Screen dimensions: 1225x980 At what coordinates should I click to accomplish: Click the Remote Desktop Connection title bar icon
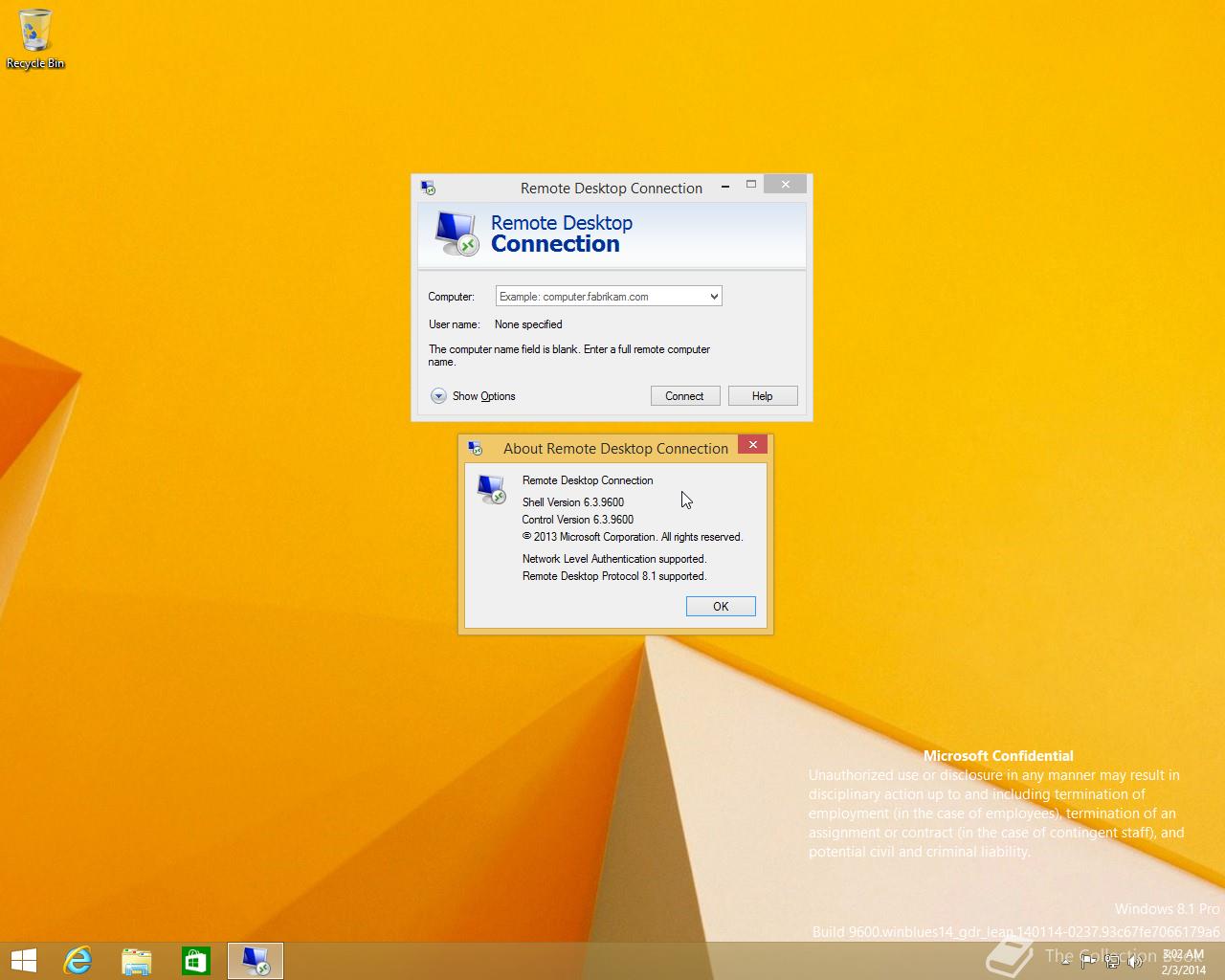tap(428, 189)
